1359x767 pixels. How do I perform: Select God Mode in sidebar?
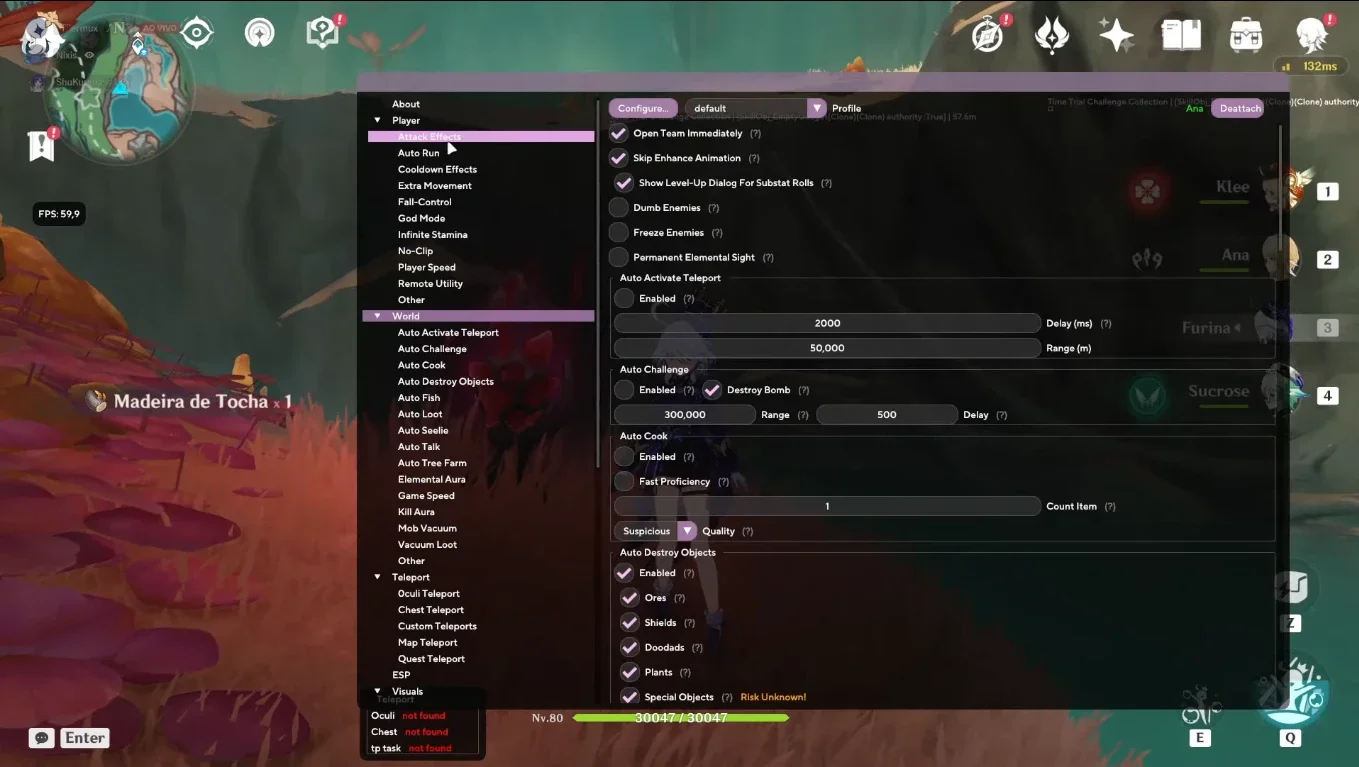[x=421, y=218]
